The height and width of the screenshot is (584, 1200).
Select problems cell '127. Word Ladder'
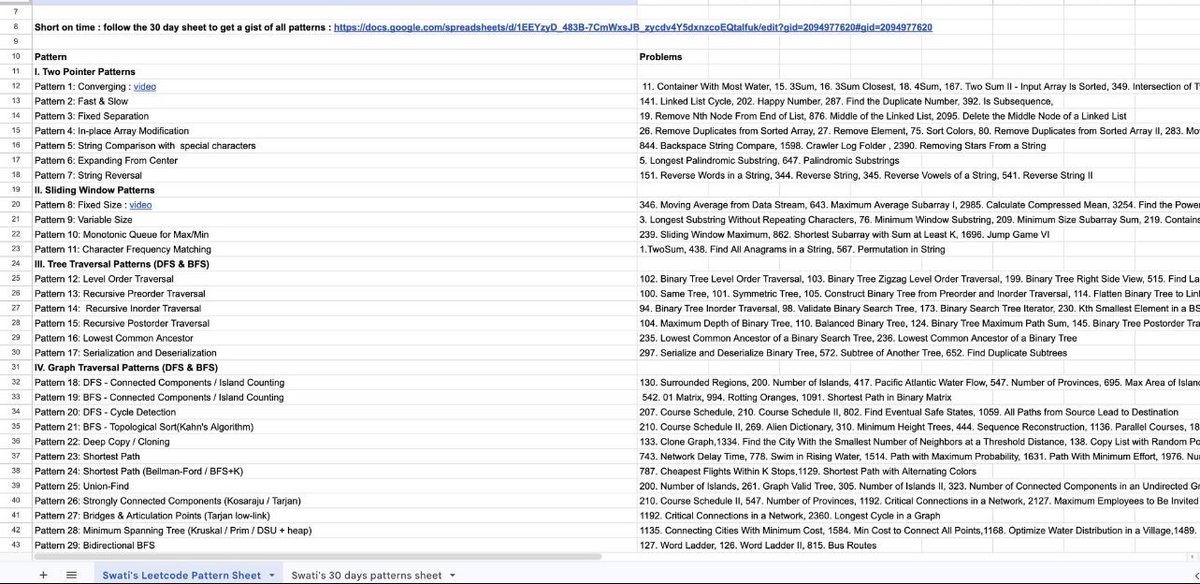point(918,544)
